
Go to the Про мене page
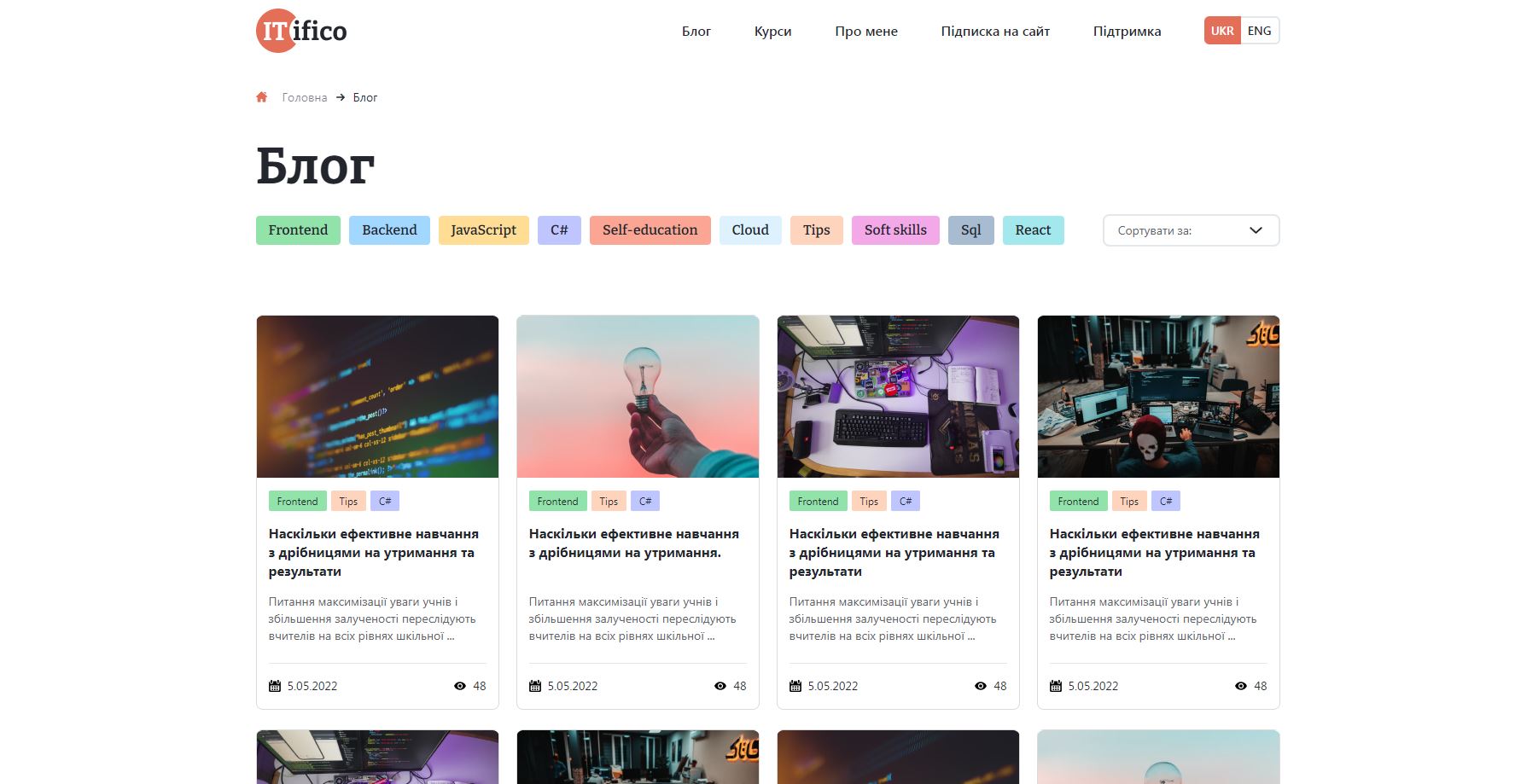pyautogui.click(x=866, y=31)
